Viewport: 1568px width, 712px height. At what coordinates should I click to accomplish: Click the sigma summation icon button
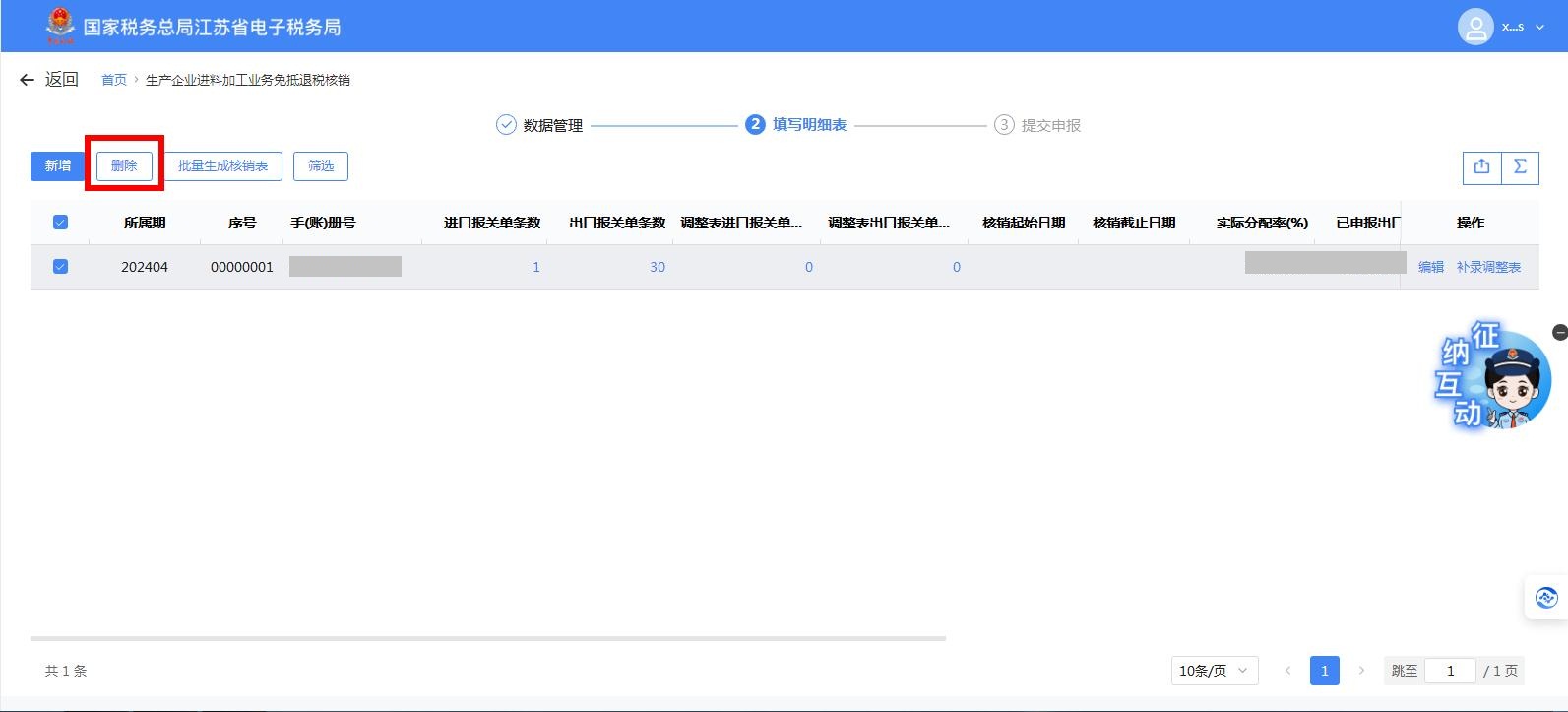coord(1520,166)
